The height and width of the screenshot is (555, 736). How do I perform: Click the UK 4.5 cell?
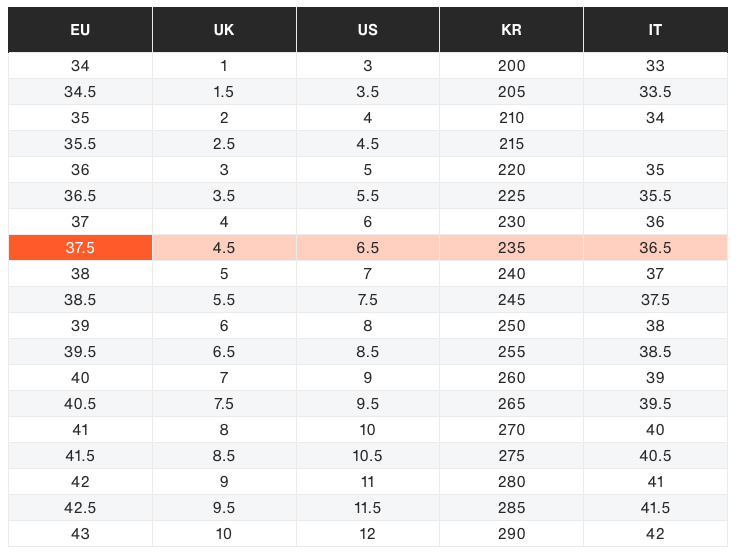point(224,247)
